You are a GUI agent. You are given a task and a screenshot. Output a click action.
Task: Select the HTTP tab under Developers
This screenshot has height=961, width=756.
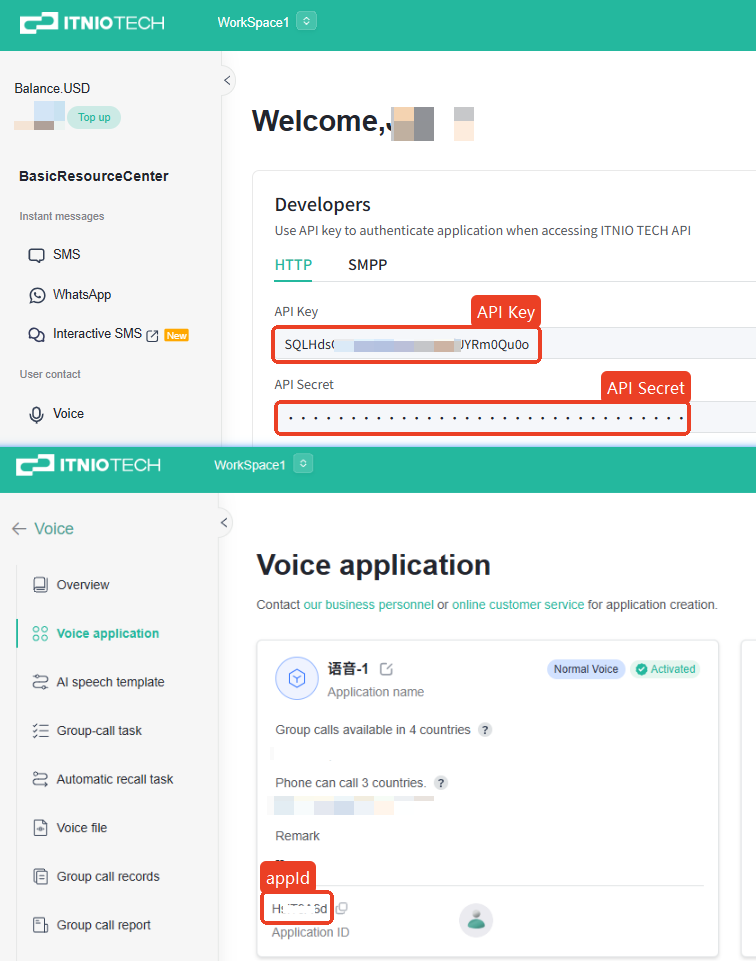click(x=293, y=265)
